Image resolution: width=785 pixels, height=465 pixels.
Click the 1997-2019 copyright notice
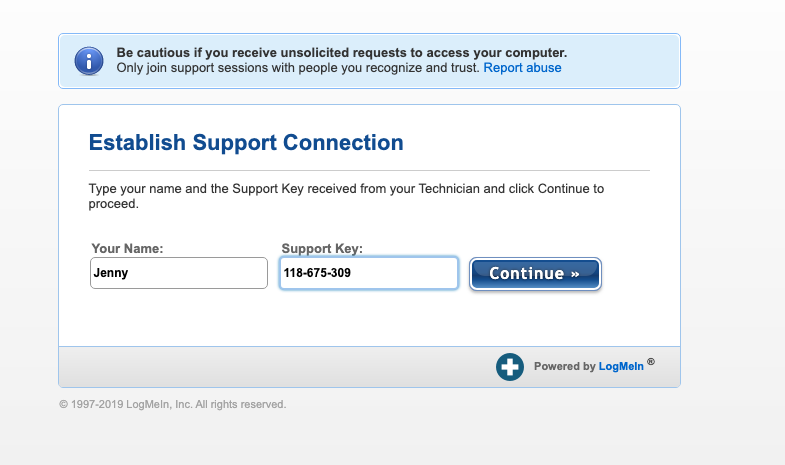coord(173,404)
